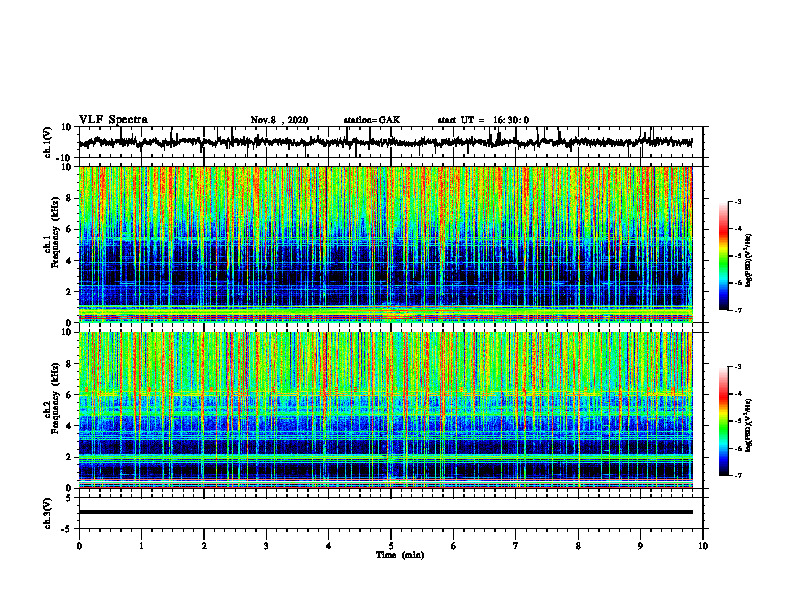Click the "VLF Spectra" plot title
The width and height of the screenshot is (792, 612).
pos(113,120)
